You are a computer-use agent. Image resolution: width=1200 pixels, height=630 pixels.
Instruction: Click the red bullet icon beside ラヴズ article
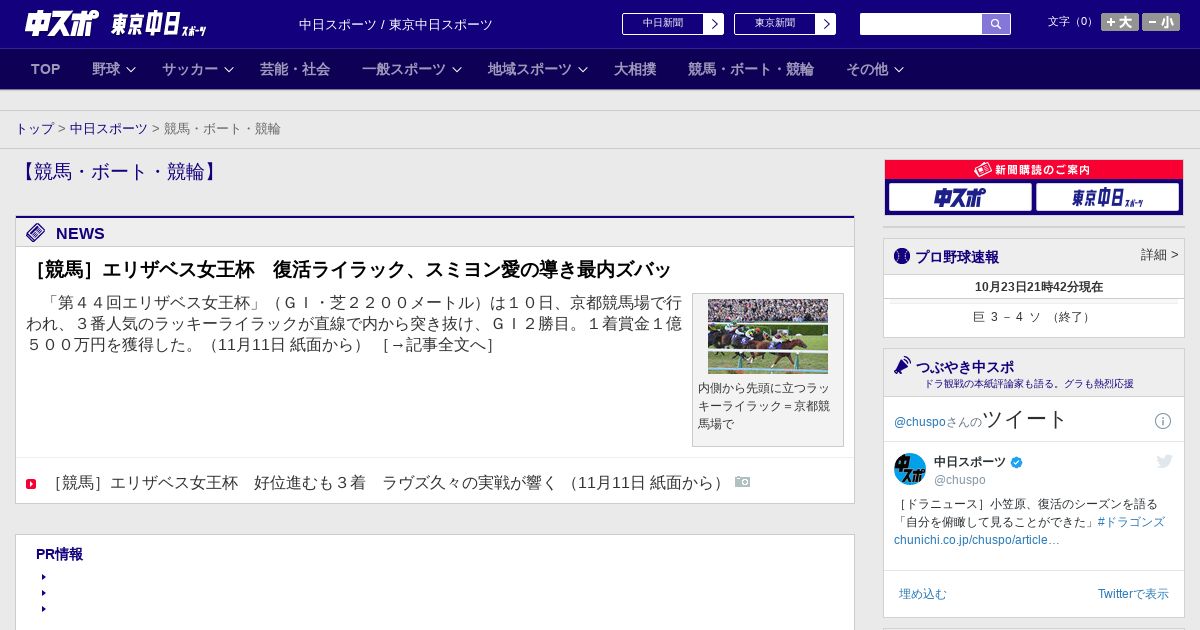click(x=31, y=484)
